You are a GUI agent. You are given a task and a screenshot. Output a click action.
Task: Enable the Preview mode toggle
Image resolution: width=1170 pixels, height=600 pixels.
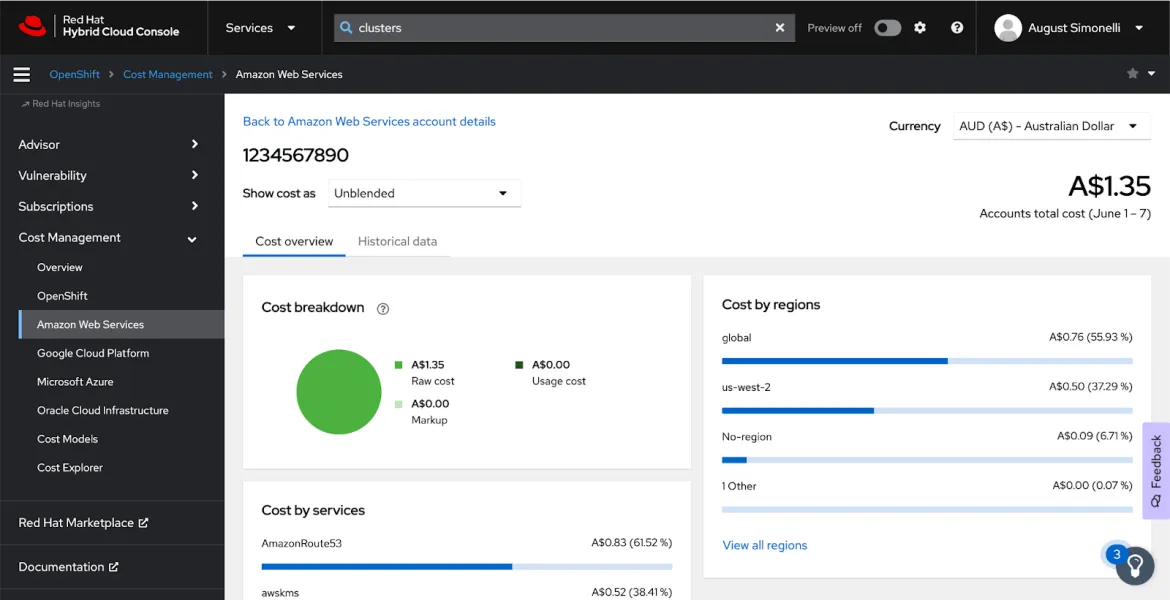(x=887, y=27)
